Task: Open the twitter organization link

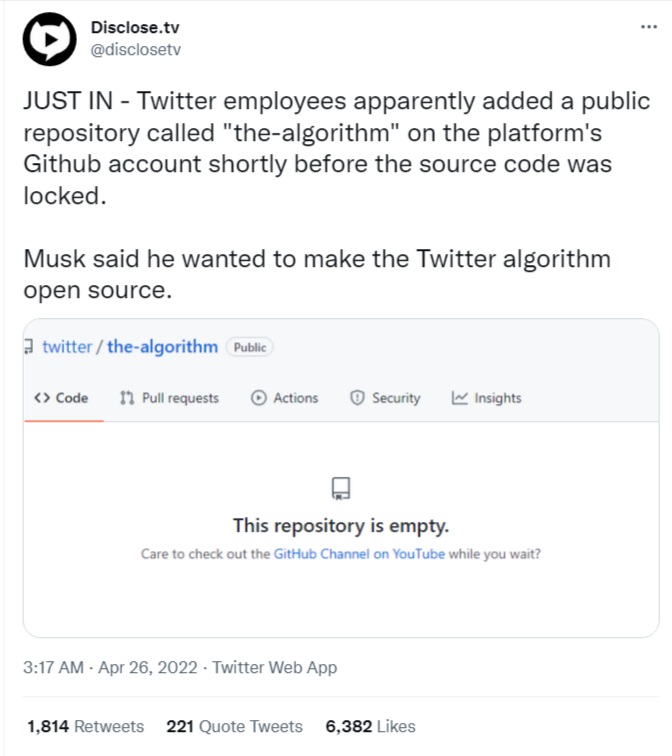Action: coord(66,347)
